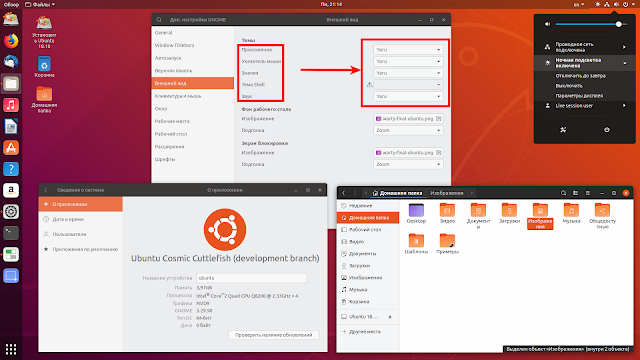Open the Amazon launcher in dock

point(11,190)
